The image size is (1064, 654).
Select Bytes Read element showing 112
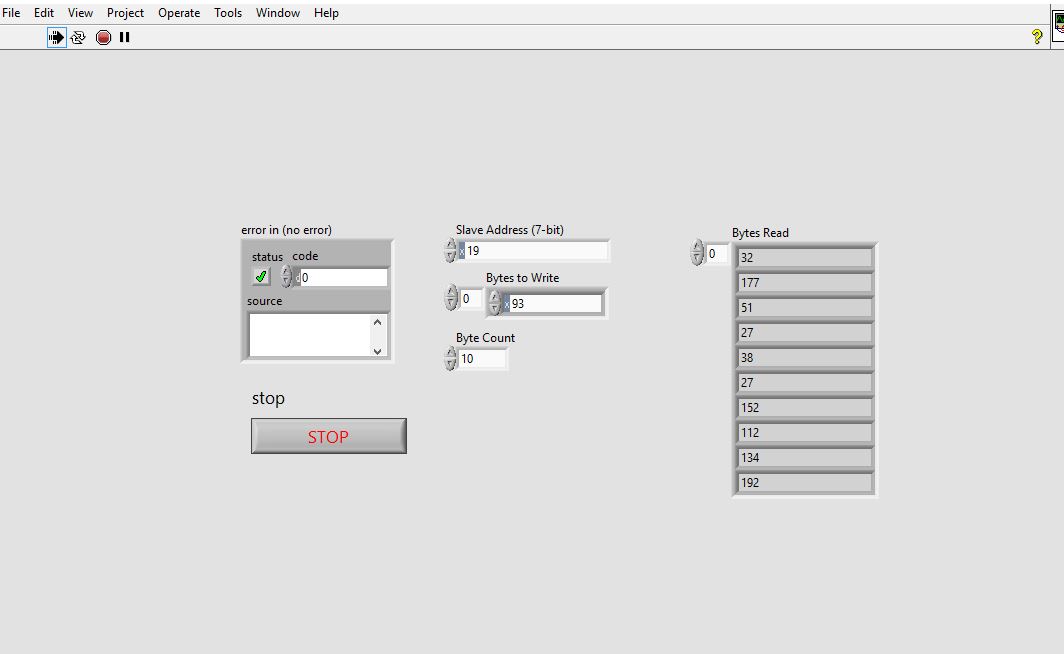pyautogui.click(x=805, y=433)
